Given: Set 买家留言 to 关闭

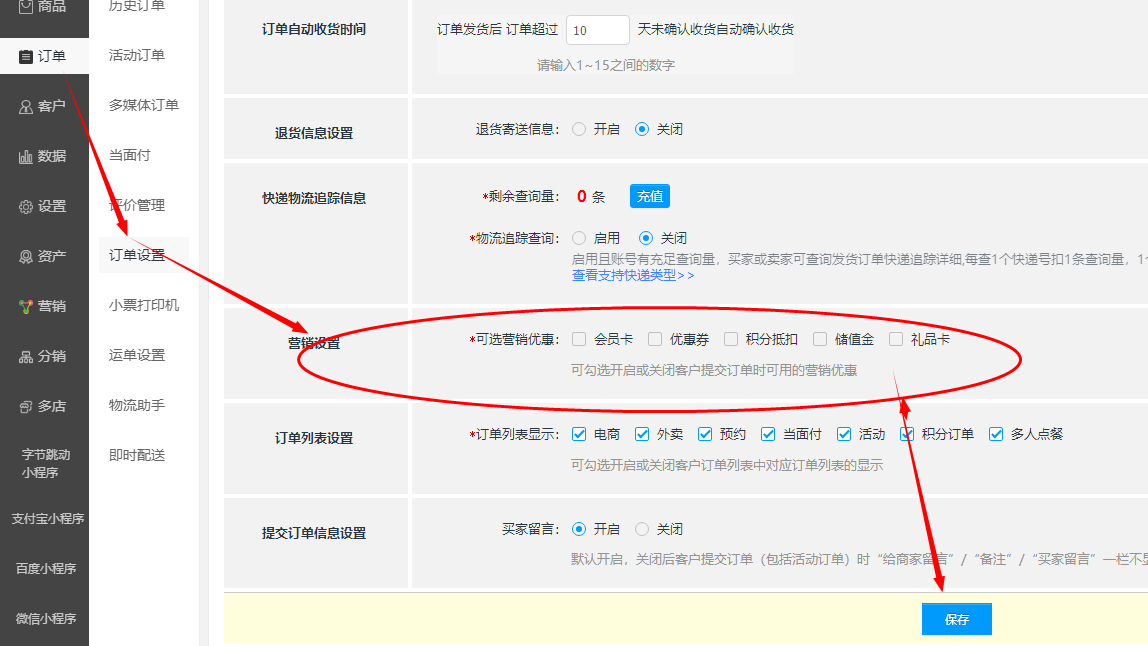Looking at the screenshot, I should coord(642,529).
